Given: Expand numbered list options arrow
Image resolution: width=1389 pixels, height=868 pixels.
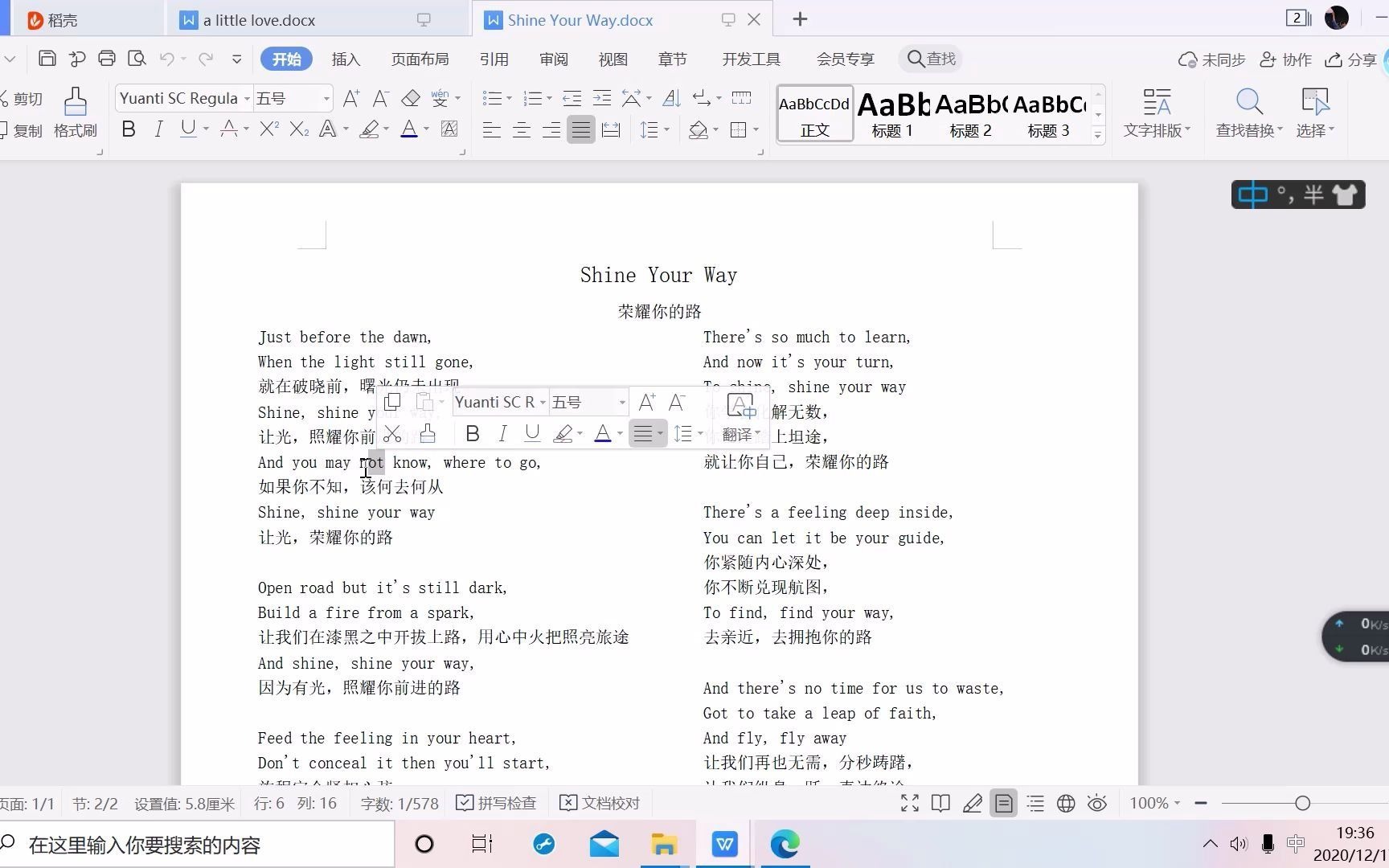Looking at the screenshot, I should pos(550,98).
